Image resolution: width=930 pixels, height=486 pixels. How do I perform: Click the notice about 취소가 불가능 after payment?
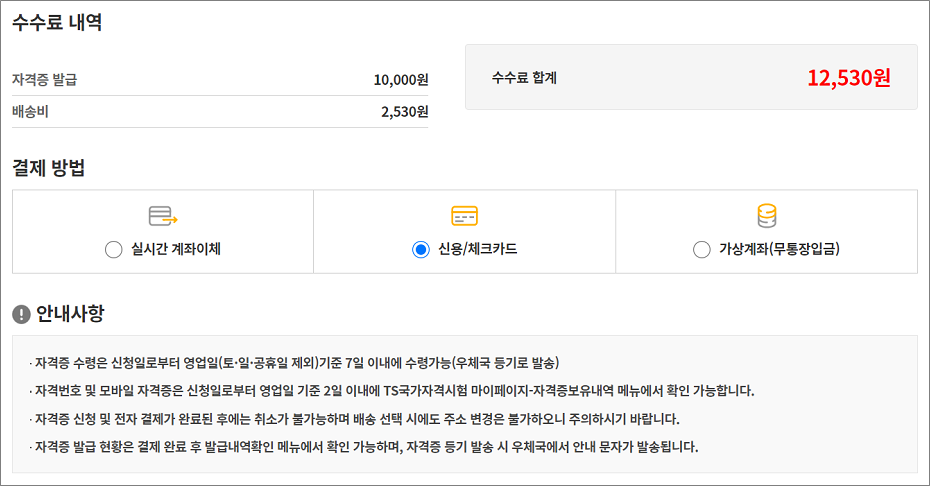click(x=354, y=419)
